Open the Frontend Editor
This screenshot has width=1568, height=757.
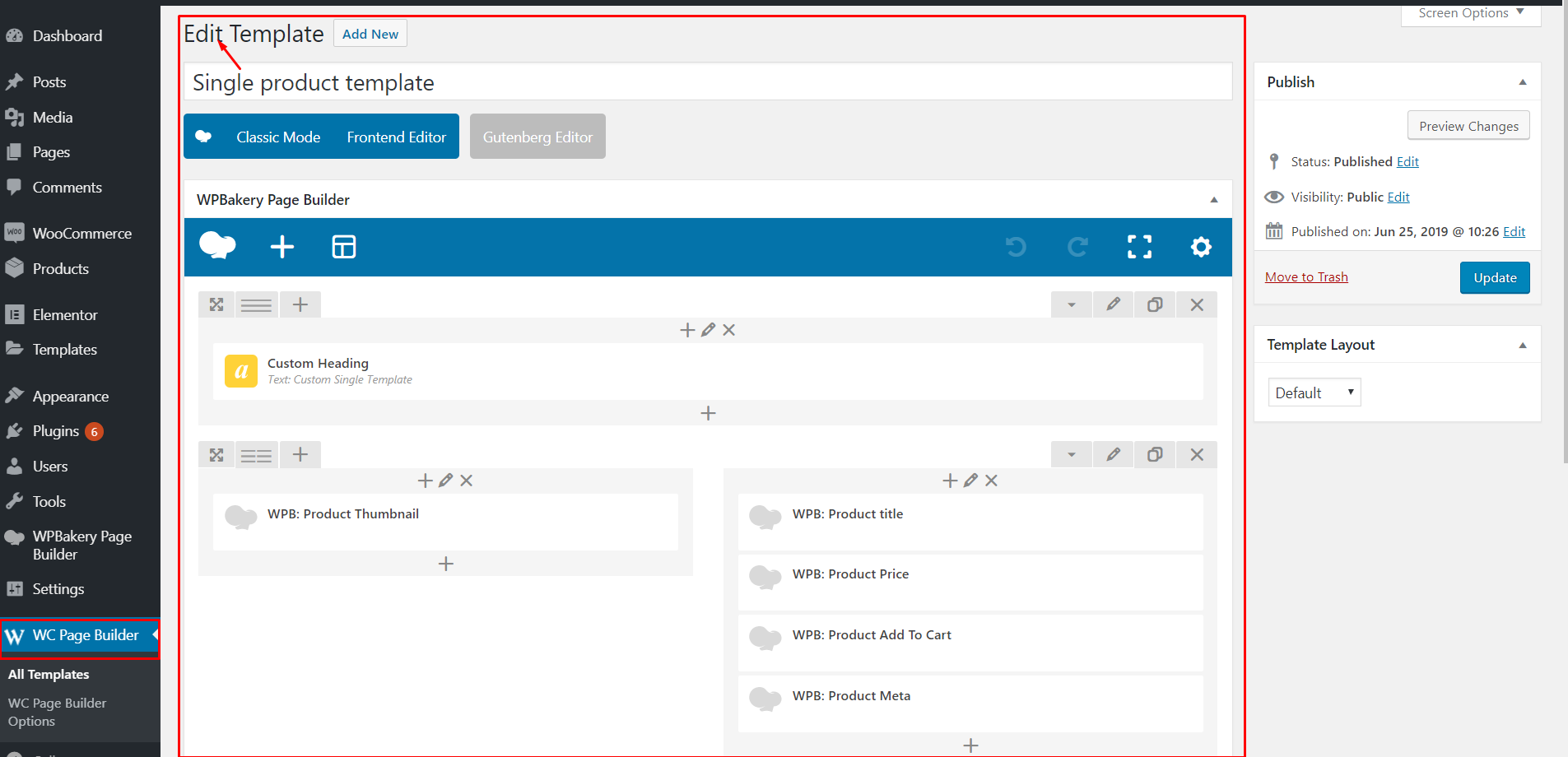point(397,137)
